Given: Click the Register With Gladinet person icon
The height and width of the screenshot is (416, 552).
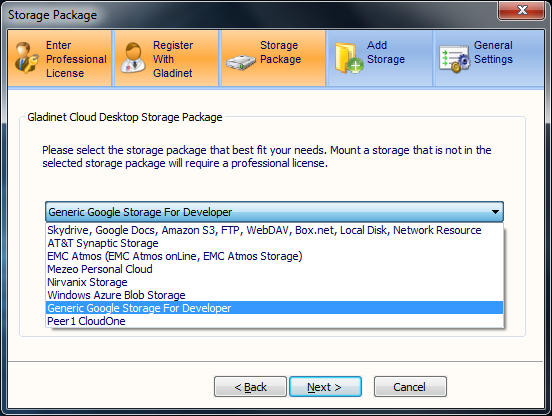Looking at the screenshot, I should pos(133,57).
